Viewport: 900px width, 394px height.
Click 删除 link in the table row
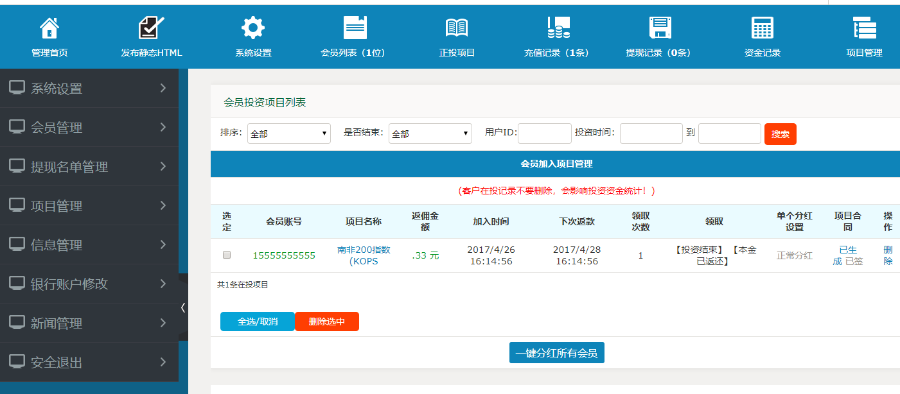[888, 256]
